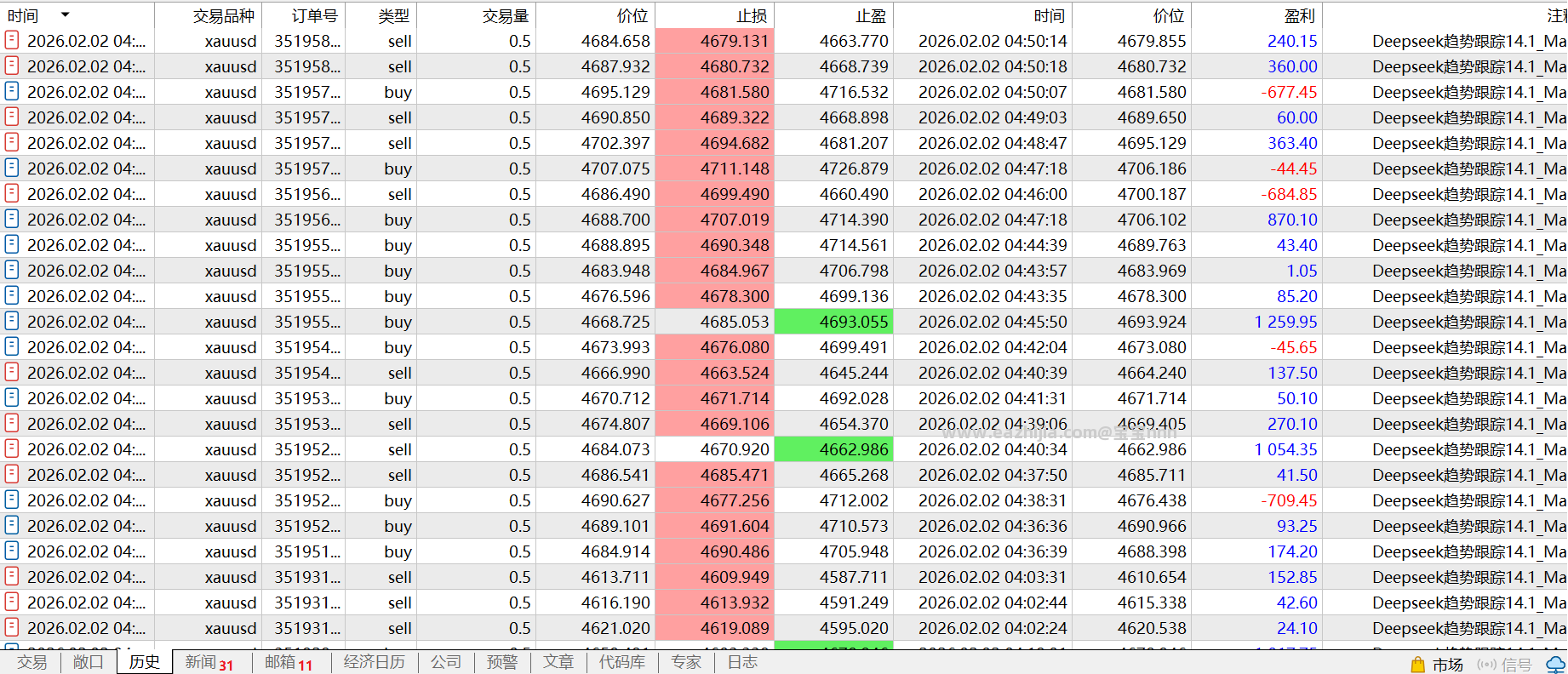Image resolution: width=1568 pixels, height=674 pixels.
Task: Select buy order icon with loss -677.45
Action: (12, 90)
